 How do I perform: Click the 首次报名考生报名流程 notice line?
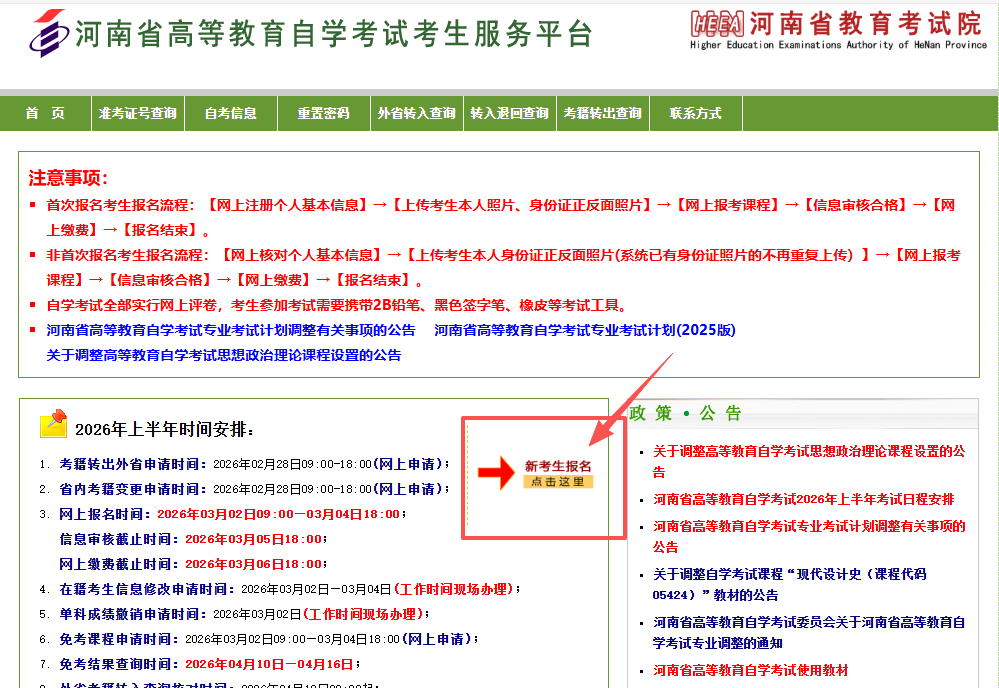coord(501,217)
